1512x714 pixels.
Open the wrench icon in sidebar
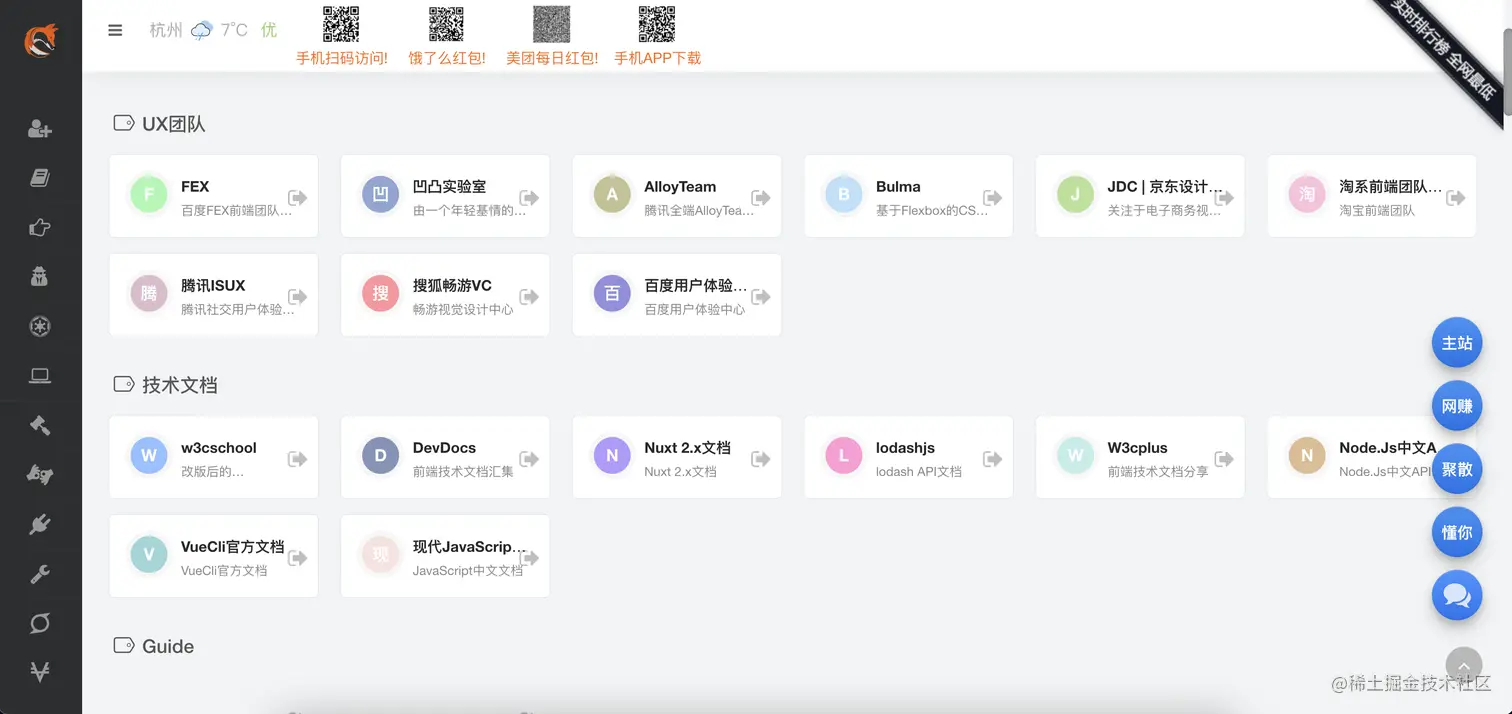click(x=40, y=574)
